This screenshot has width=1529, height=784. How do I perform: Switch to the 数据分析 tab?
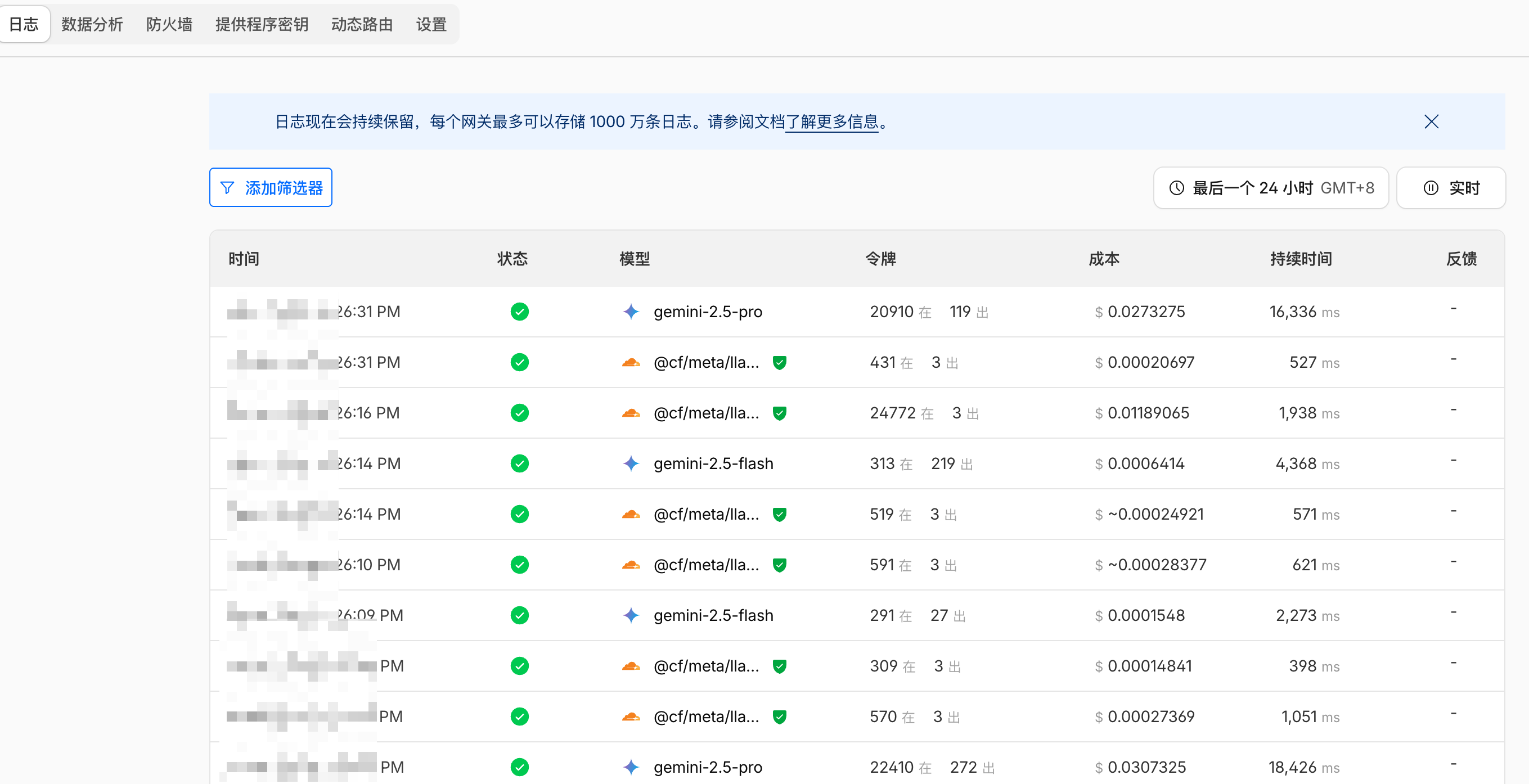pyautogui.click(x=92, y=24)
